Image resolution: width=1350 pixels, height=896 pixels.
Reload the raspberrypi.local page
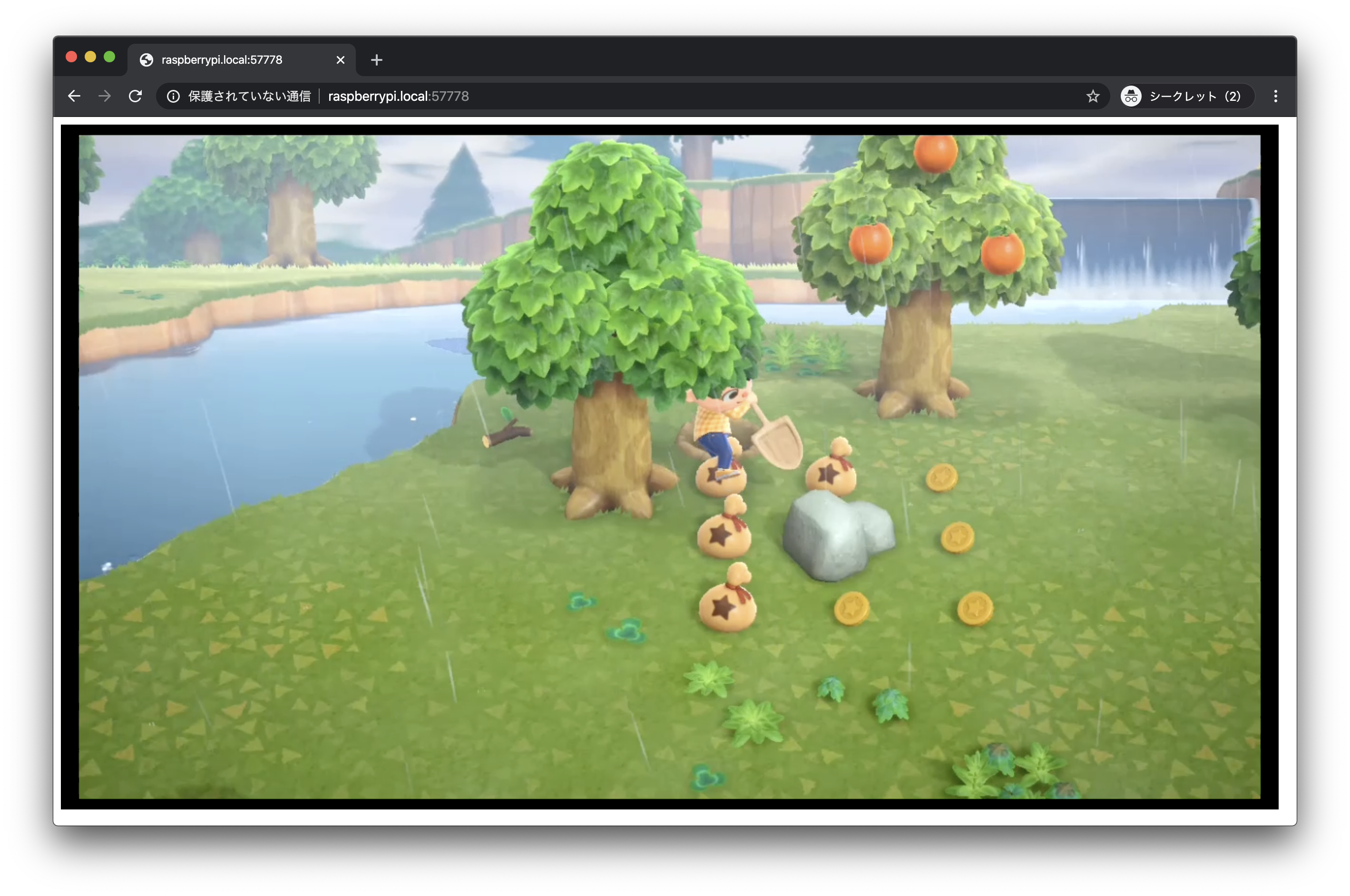coord(136,96)
